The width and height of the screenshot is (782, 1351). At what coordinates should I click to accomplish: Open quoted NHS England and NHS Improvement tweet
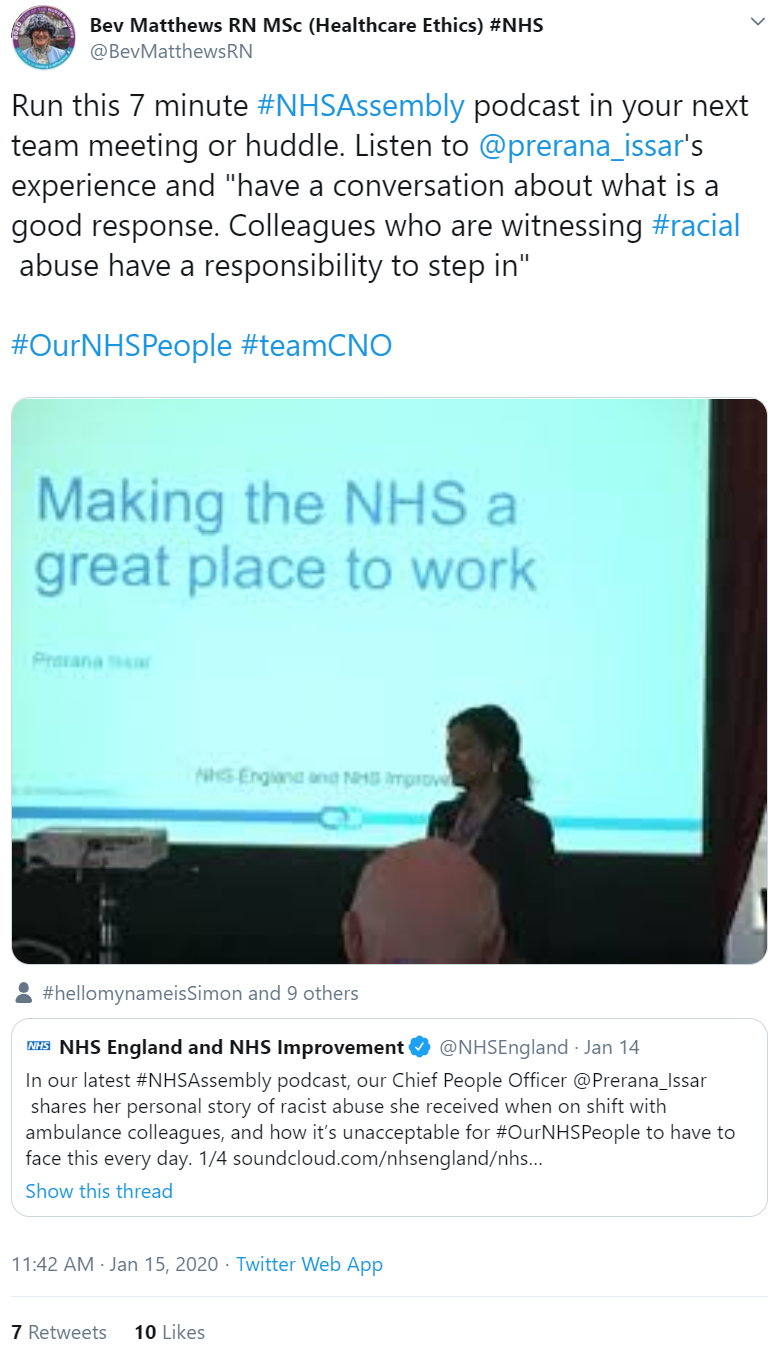tap(389, 1116)
